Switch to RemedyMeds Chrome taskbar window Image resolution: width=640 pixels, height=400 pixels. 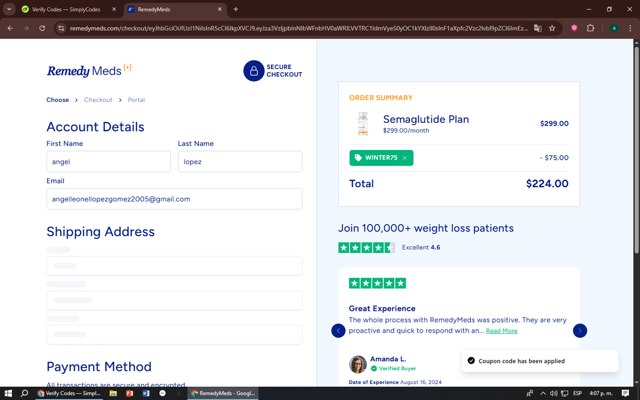[x=223, y=393]
